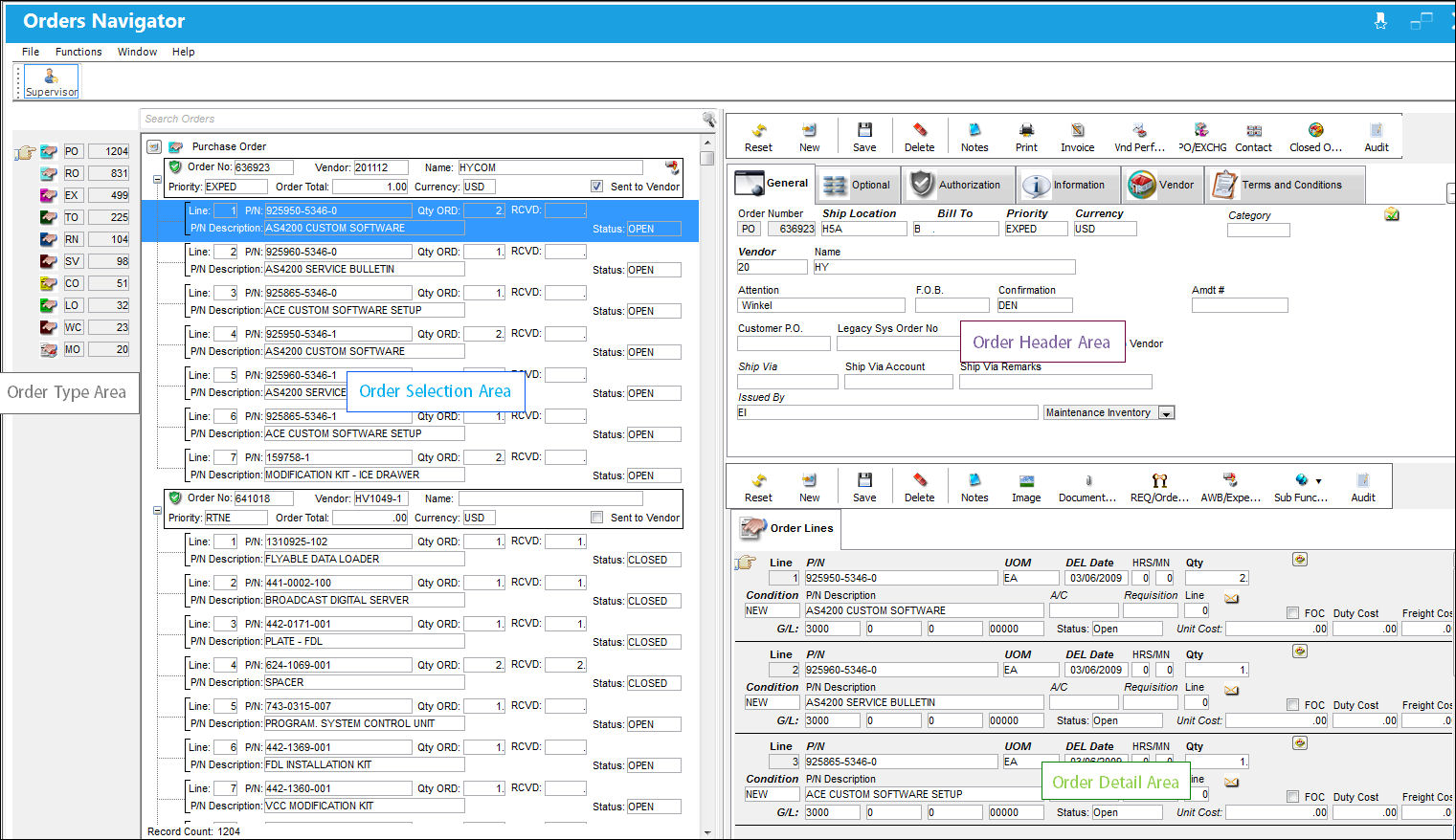
Task: Tick FOC for the AS4200 CUSTOM SOFTWARE line
Action: tap(1292, 613)
